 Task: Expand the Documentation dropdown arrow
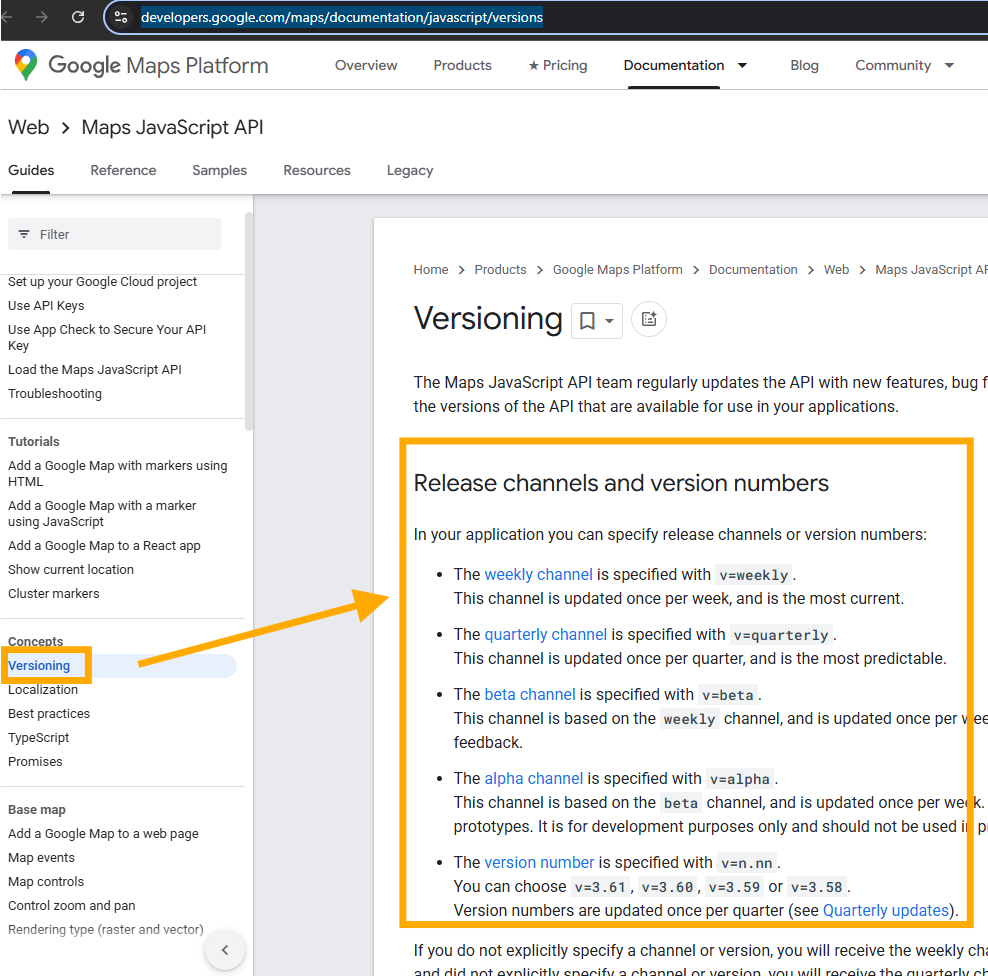pyautogui.click(x=743, y=66)
